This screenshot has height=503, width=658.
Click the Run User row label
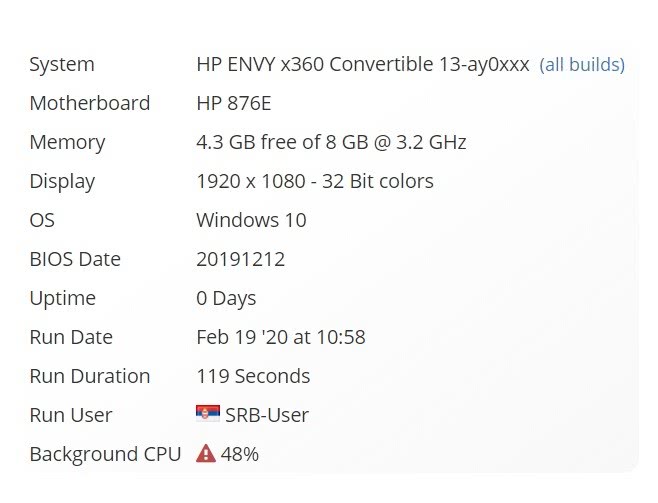[x=71, y=415]
